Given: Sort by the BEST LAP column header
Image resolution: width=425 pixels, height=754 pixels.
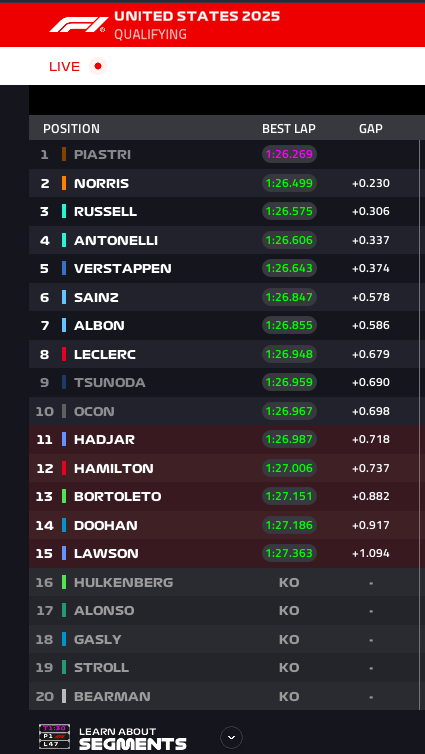Looking at the screenshot, I should (289, 129).
